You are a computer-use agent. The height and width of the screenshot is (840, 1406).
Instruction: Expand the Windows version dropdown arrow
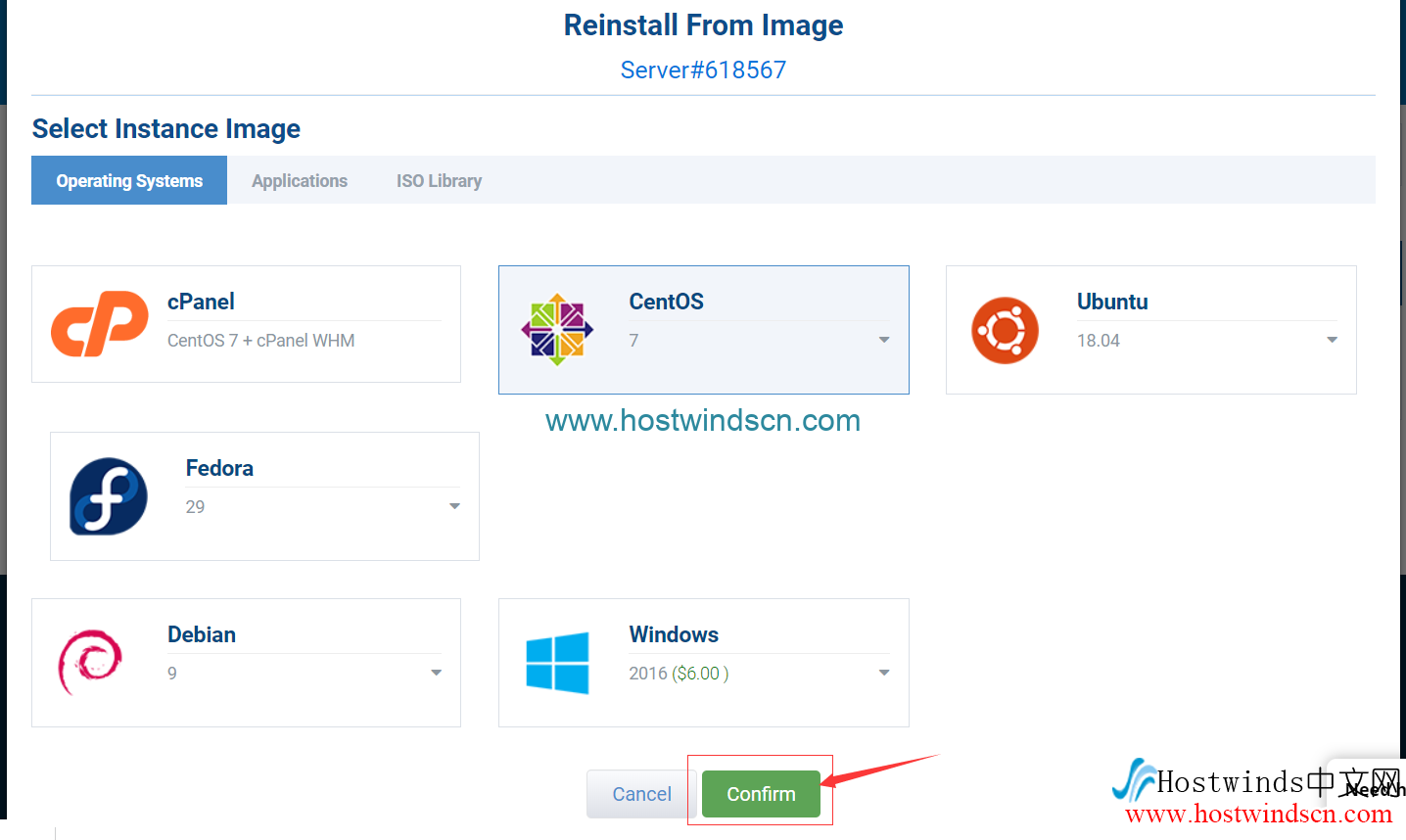click(884, 673)
